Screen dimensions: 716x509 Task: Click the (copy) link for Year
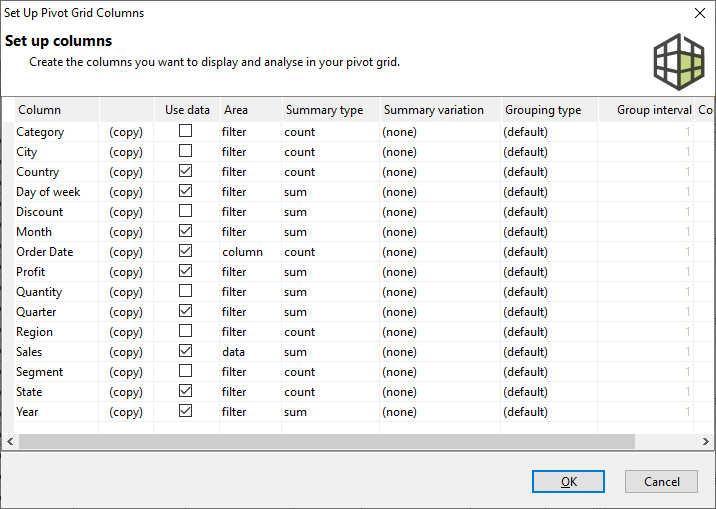pos(126,412)
